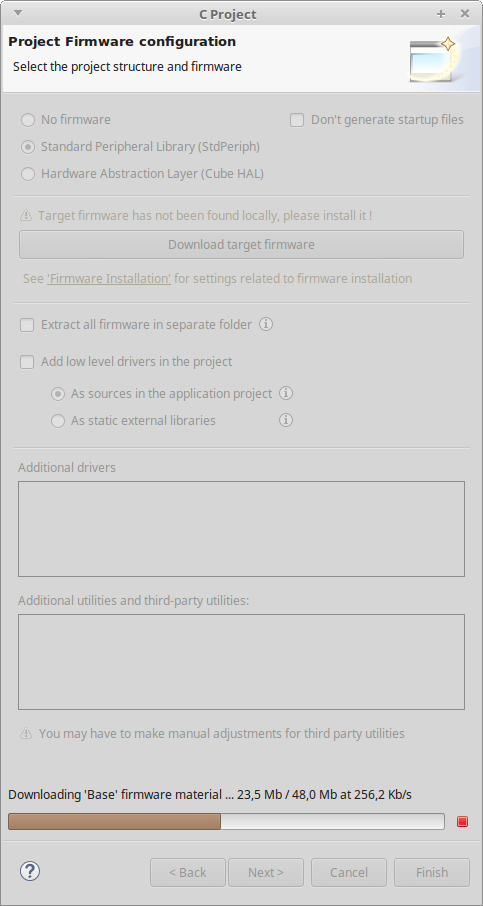
Task: Stop the firmware download with red square
Action: coord(462,821)
